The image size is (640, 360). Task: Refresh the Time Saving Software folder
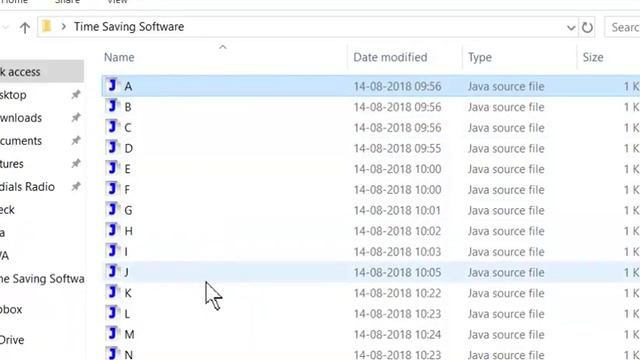point(587,27)
